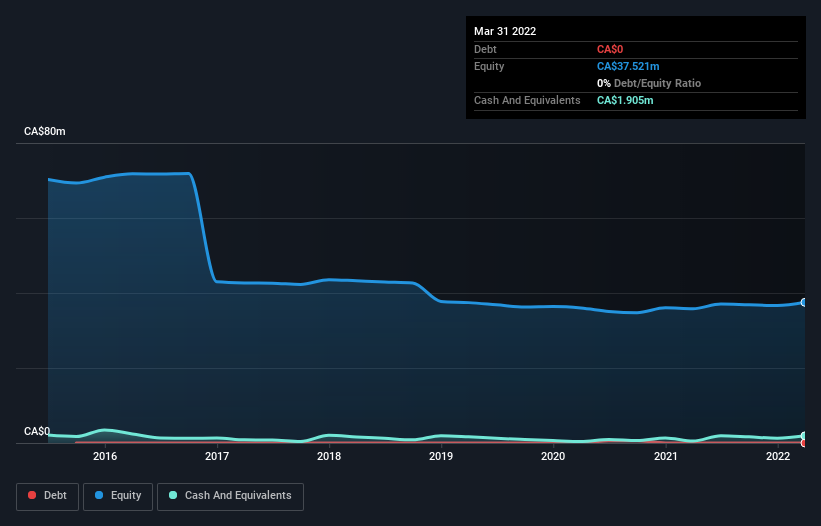Click the Mar 31 2022 tooltip date
The height and width of the screenshot is (526, 821).
pos(505,31)
